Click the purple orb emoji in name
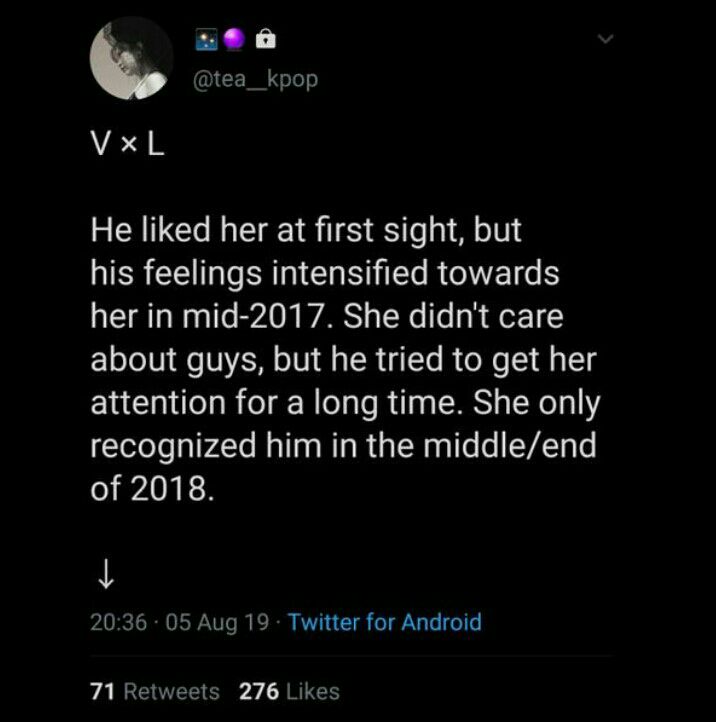Screen dimensions: 716x722 235,39
